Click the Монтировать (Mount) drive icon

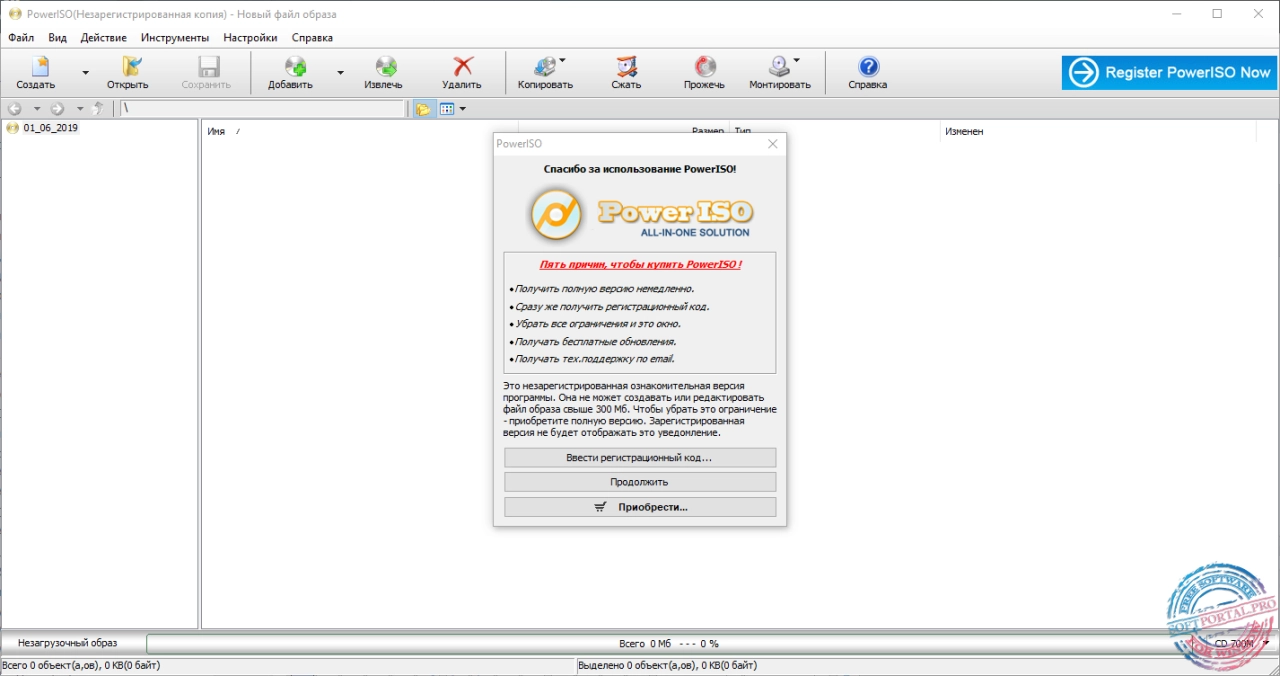(x=779, y=67)
